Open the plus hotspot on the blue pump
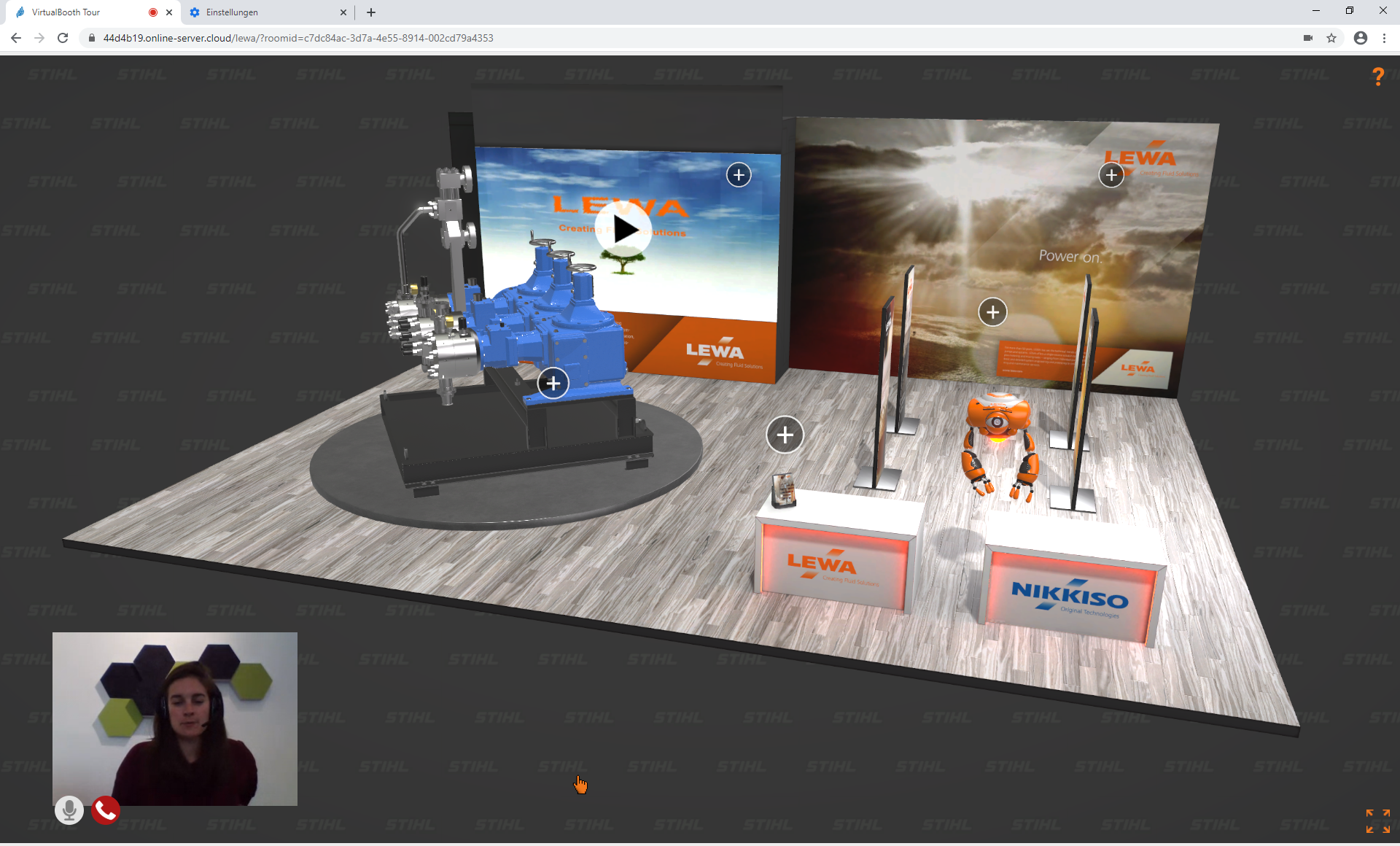Viewport: 1400px width, 846px height. click(553, 383)
